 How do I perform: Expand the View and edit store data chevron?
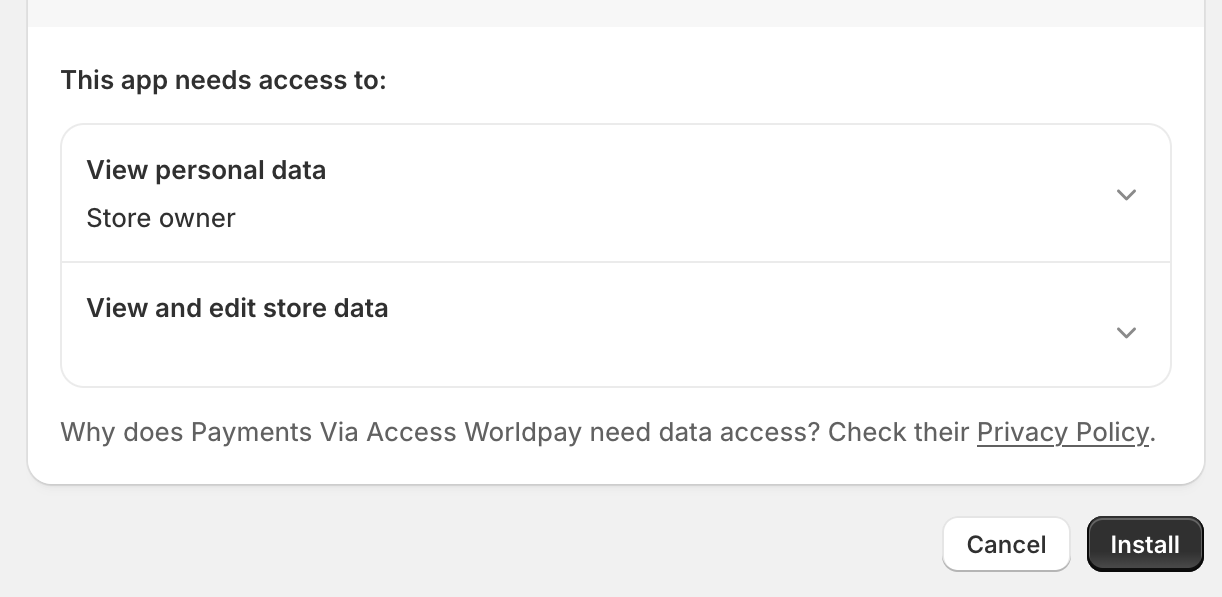(x=1126, y=332)
